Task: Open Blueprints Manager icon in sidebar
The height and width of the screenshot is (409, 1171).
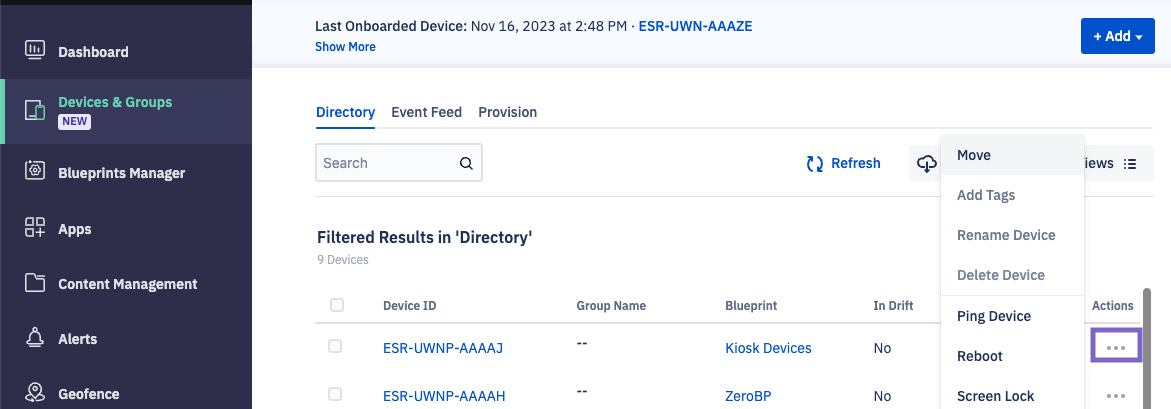Action: pyautogui.click(x=35, y=171)
